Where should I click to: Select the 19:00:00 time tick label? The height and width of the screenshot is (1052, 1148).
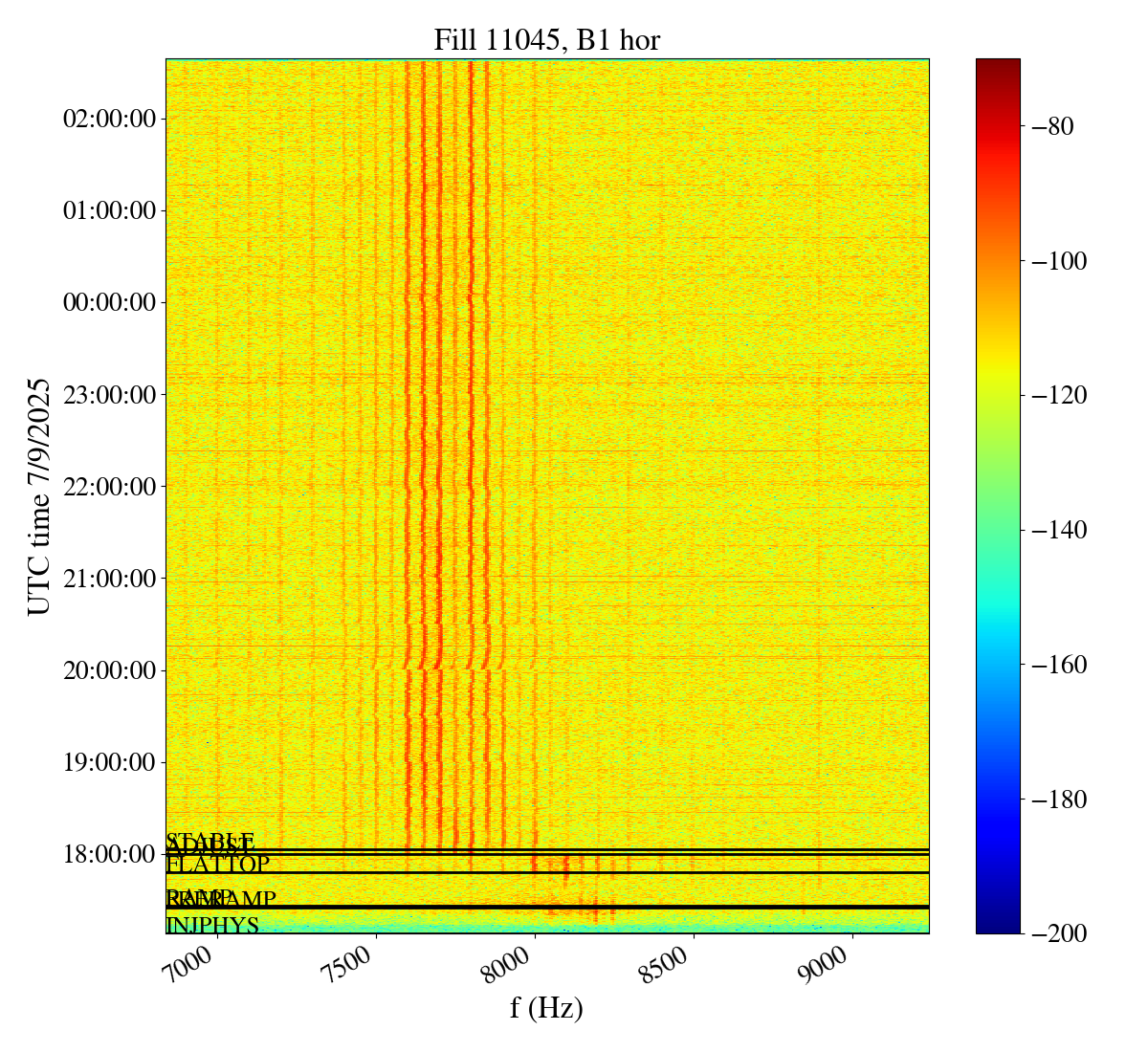[x=109, y=761]
